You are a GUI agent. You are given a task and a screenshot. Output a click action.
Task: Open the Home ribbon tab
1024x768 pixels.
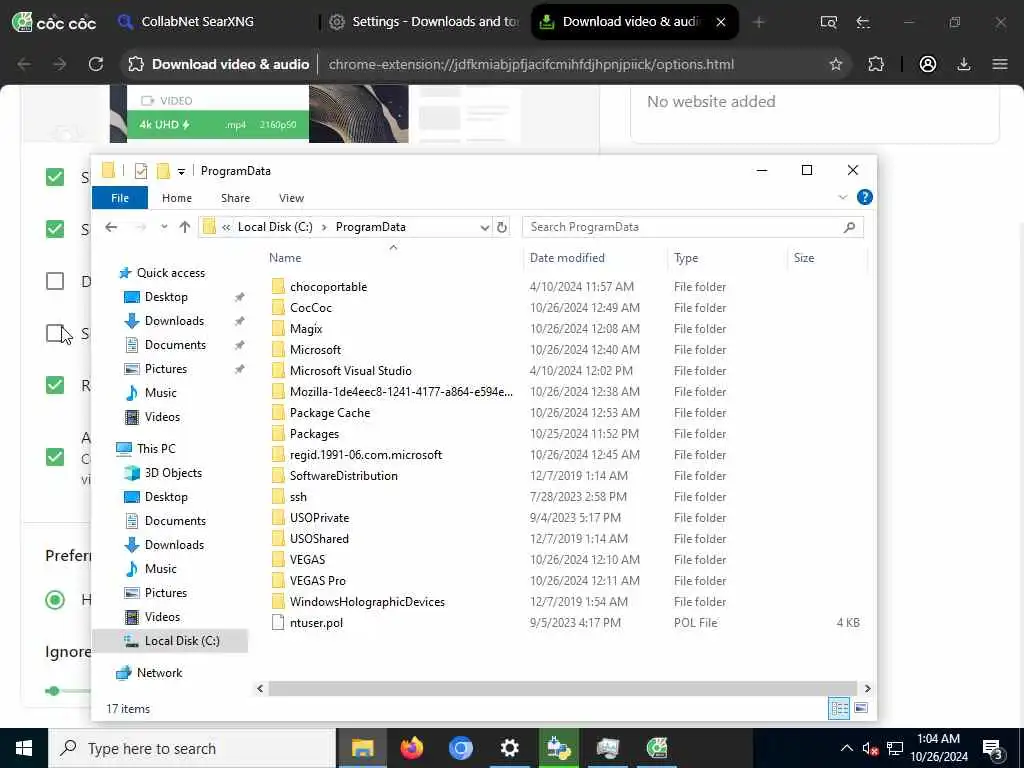click(x=176, y=198)
